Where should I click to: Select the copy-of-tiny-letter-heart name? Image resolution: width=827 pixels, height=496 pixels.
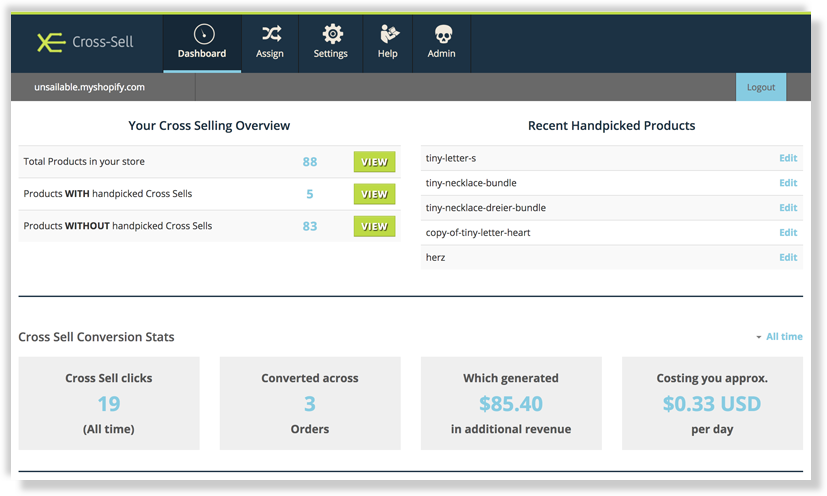point(478,233)
